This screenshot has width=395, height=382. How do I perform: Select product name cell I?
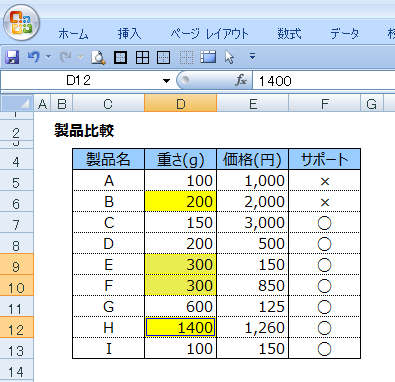point(108,348)
